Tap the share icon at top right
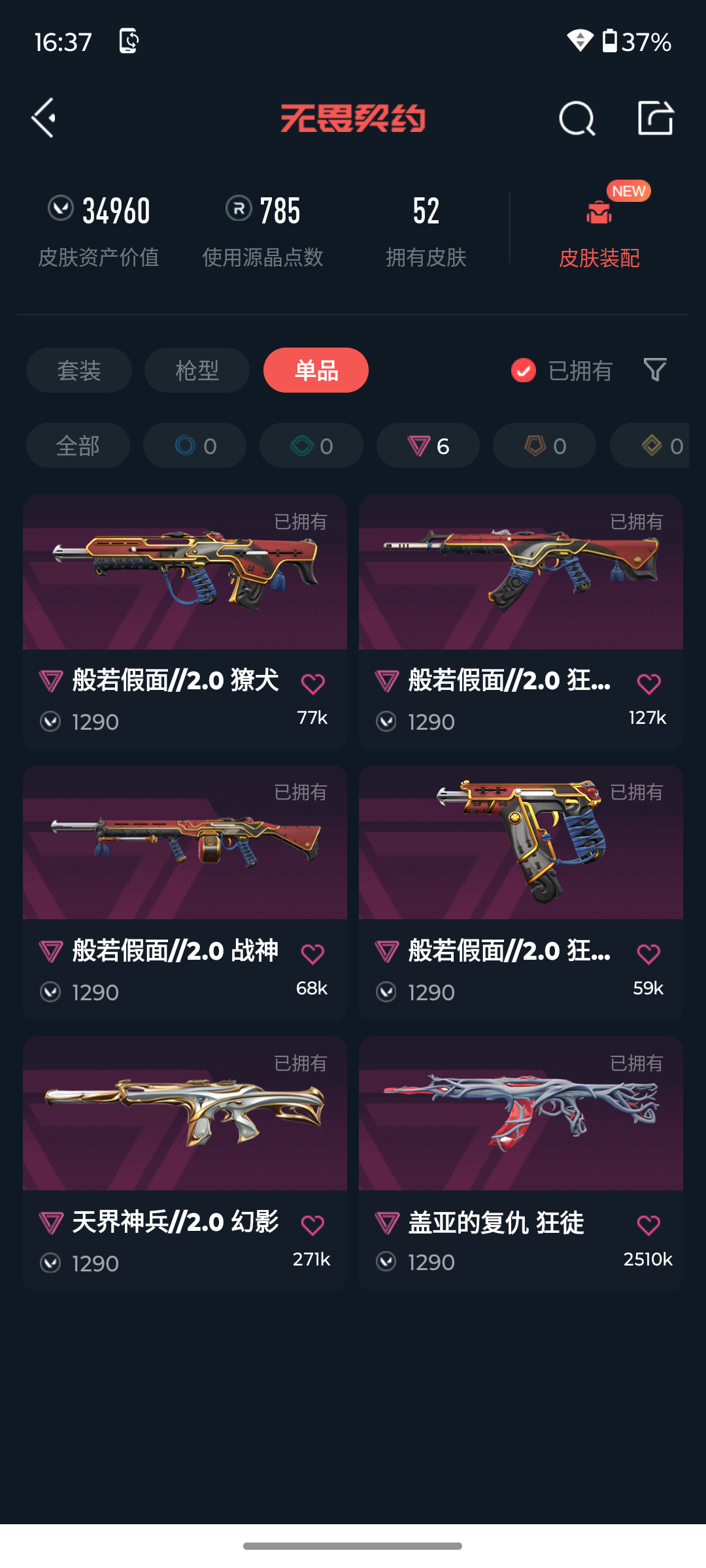706x1568 pixels. (x=656, y=118)
